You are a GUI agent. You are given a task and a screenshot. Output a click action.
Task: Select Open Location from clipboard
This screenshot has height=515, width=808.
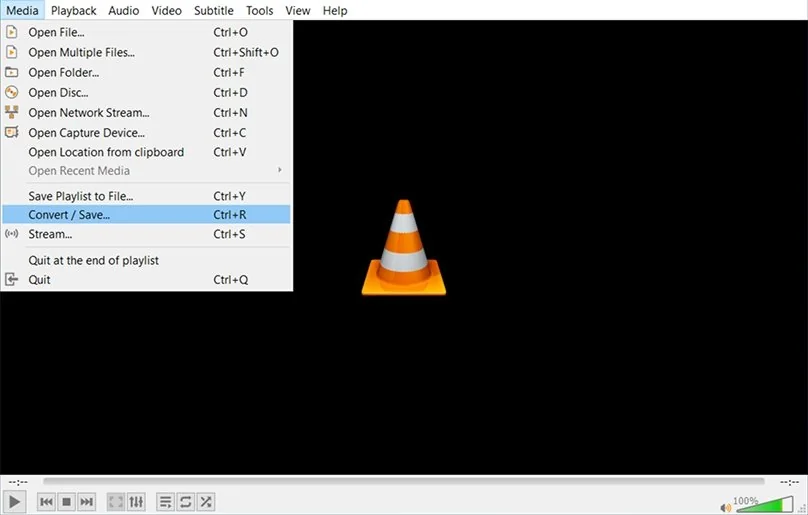tap(146, 153)
